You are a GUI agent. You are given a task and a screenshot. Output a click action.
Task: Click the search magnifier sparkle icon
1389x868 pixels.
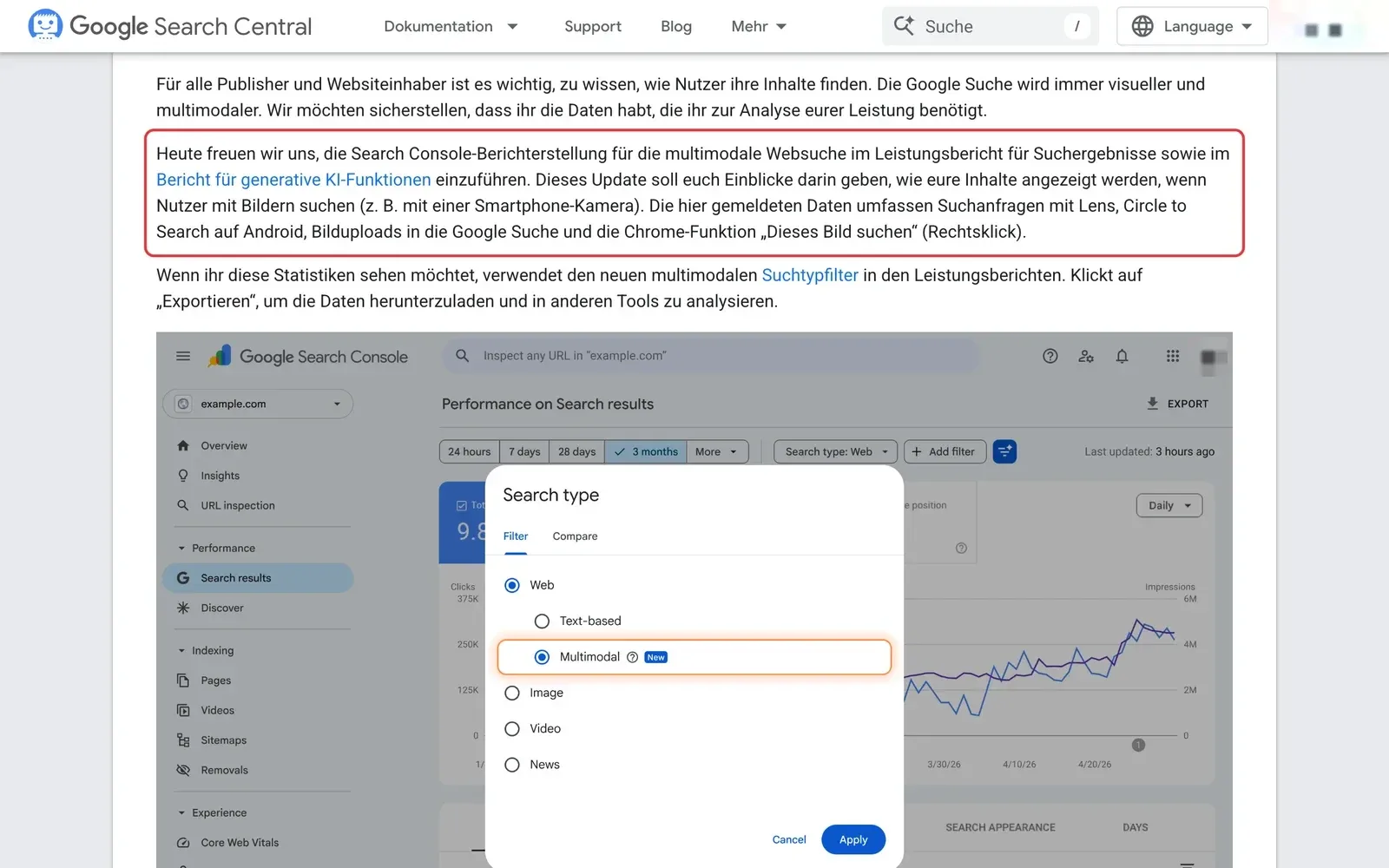point(904,26)
